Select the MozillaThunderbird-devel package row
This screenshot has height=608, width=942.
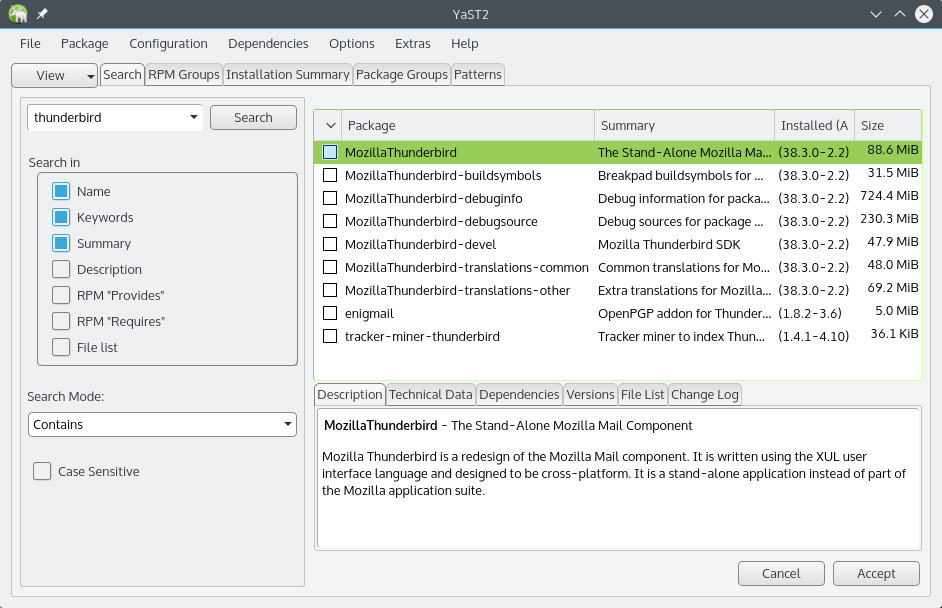point(618,244)
